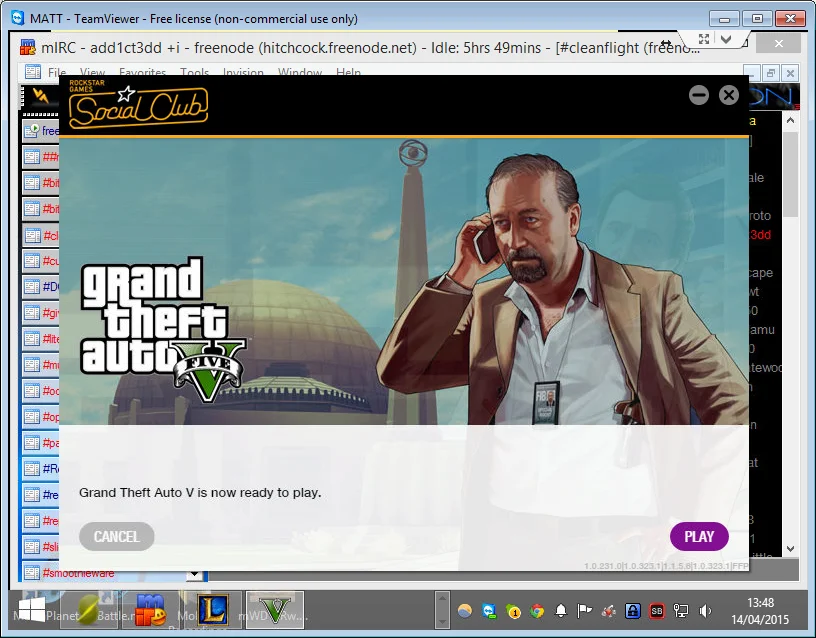
Task: Click the mIRC chat vertical scrollbar thumb
Action: click(x=790, y=174)
